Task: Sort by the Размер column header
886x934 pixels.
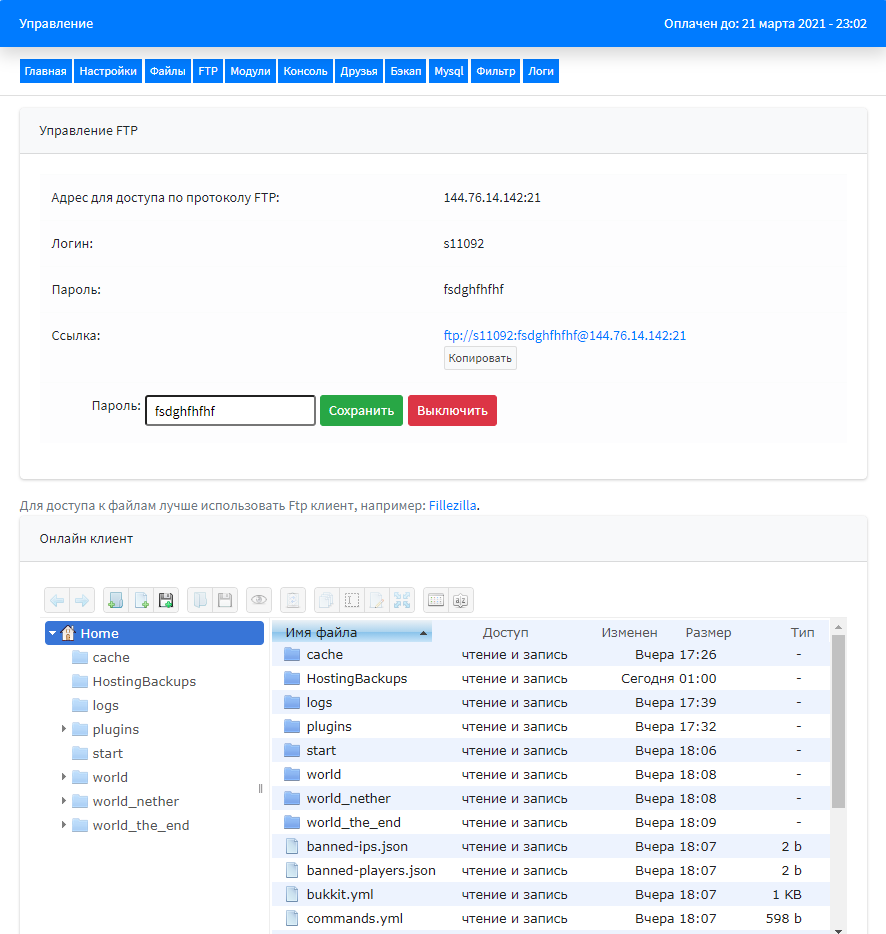Action: [708, 633]
